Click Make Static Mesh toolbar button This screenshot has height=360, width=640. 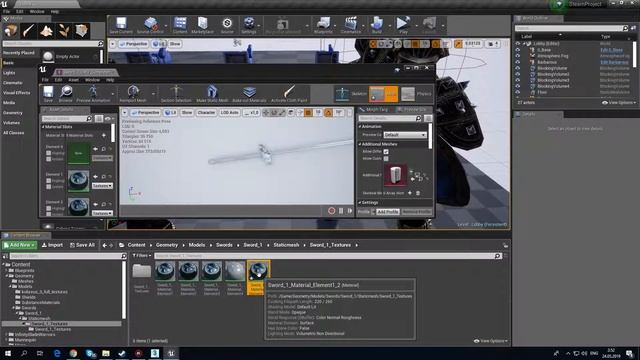coord(212,93)
